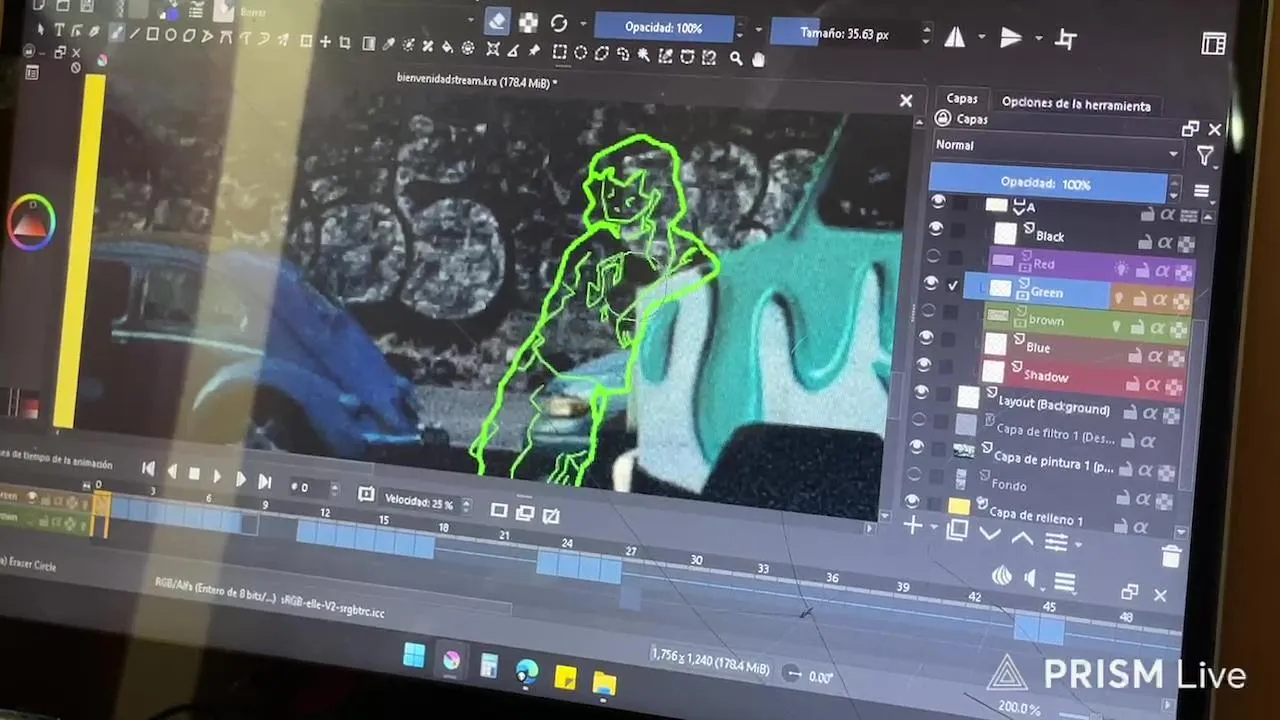
Task: Select the Gradient tool
Action: [368, 44]
